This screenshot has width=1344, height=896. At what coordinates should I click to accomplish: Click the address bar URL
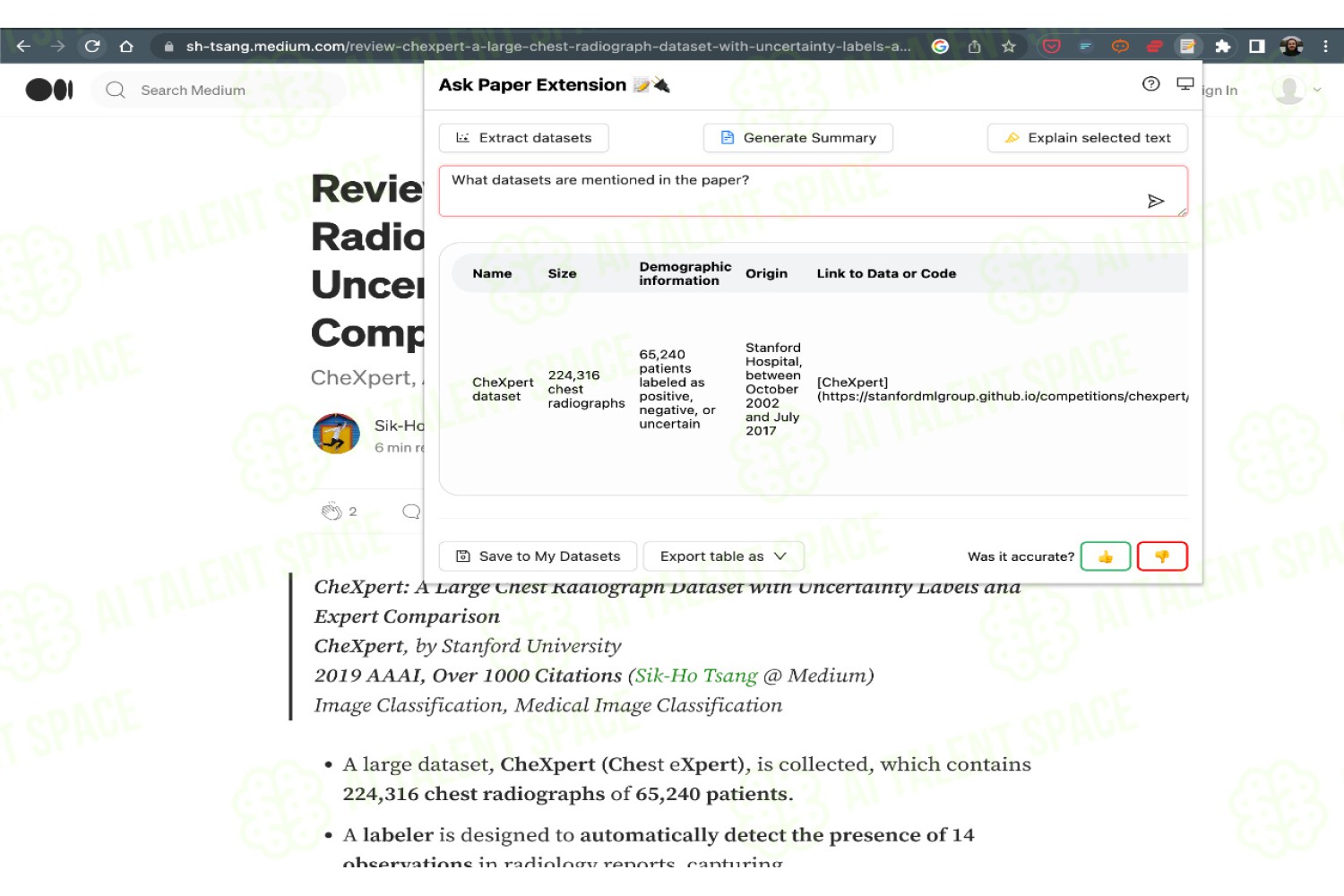[547, 47]
